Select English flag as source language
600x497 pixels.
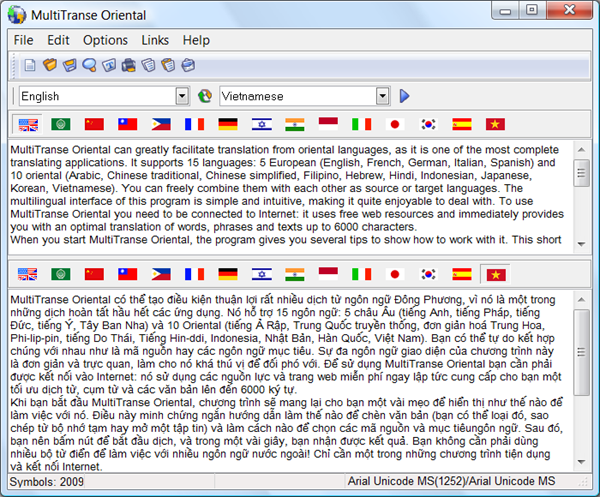[28, 124]
